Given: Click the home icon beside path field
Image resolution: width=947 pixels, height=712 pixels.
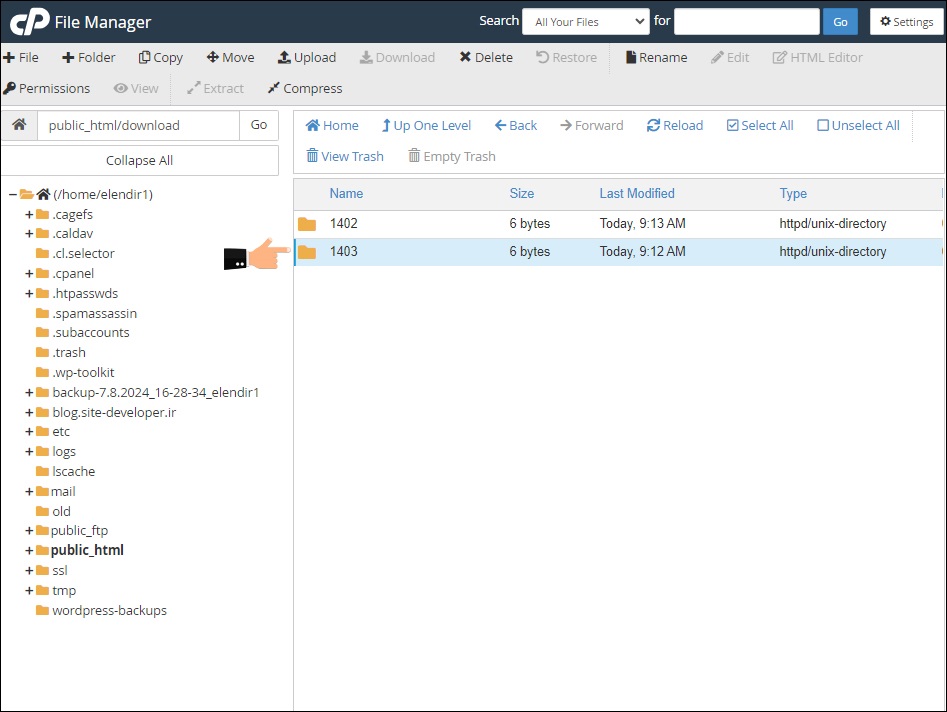Looking at the screenshot, I should [19, 125].
